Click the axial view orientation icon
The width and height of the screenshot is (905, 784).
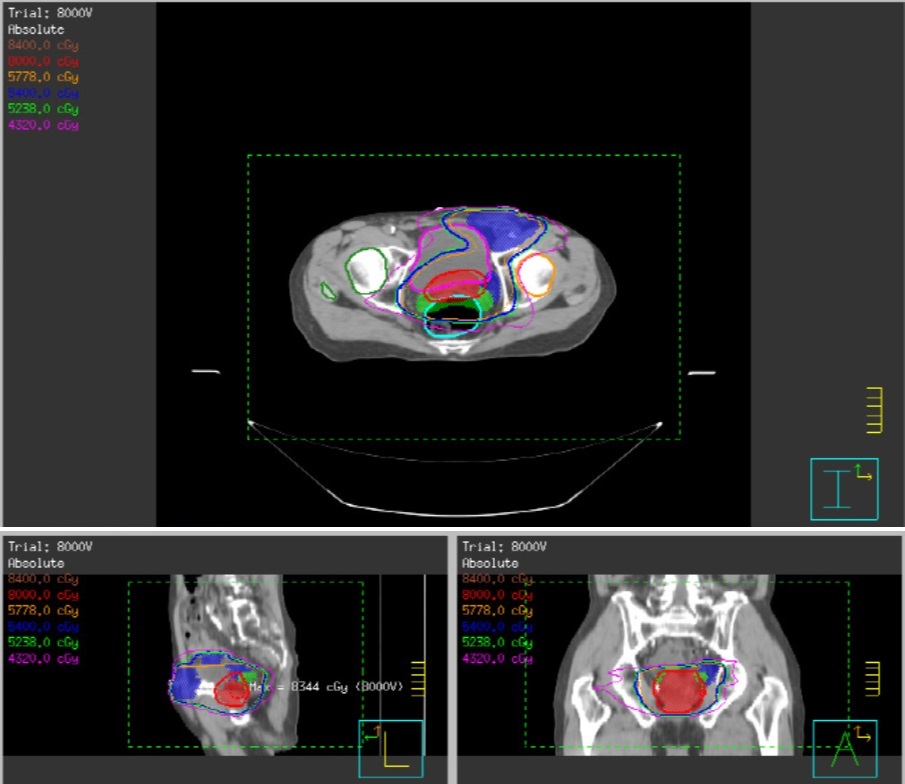tap(843, 489)
